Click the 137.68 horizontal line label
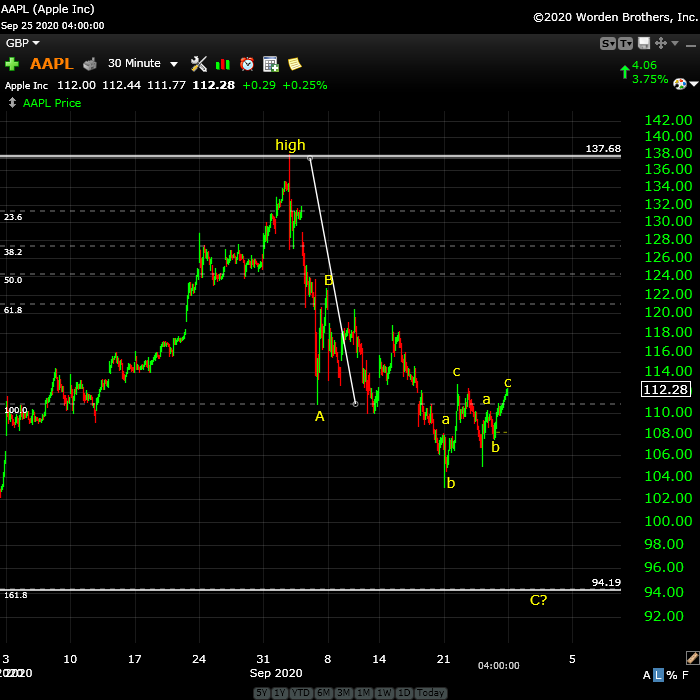 (x=603, y=148)
